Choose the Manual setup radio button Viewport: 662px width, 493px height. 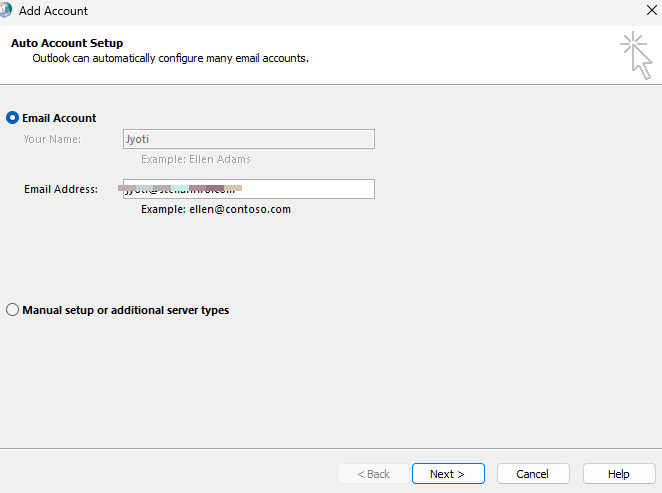(13, 310)
